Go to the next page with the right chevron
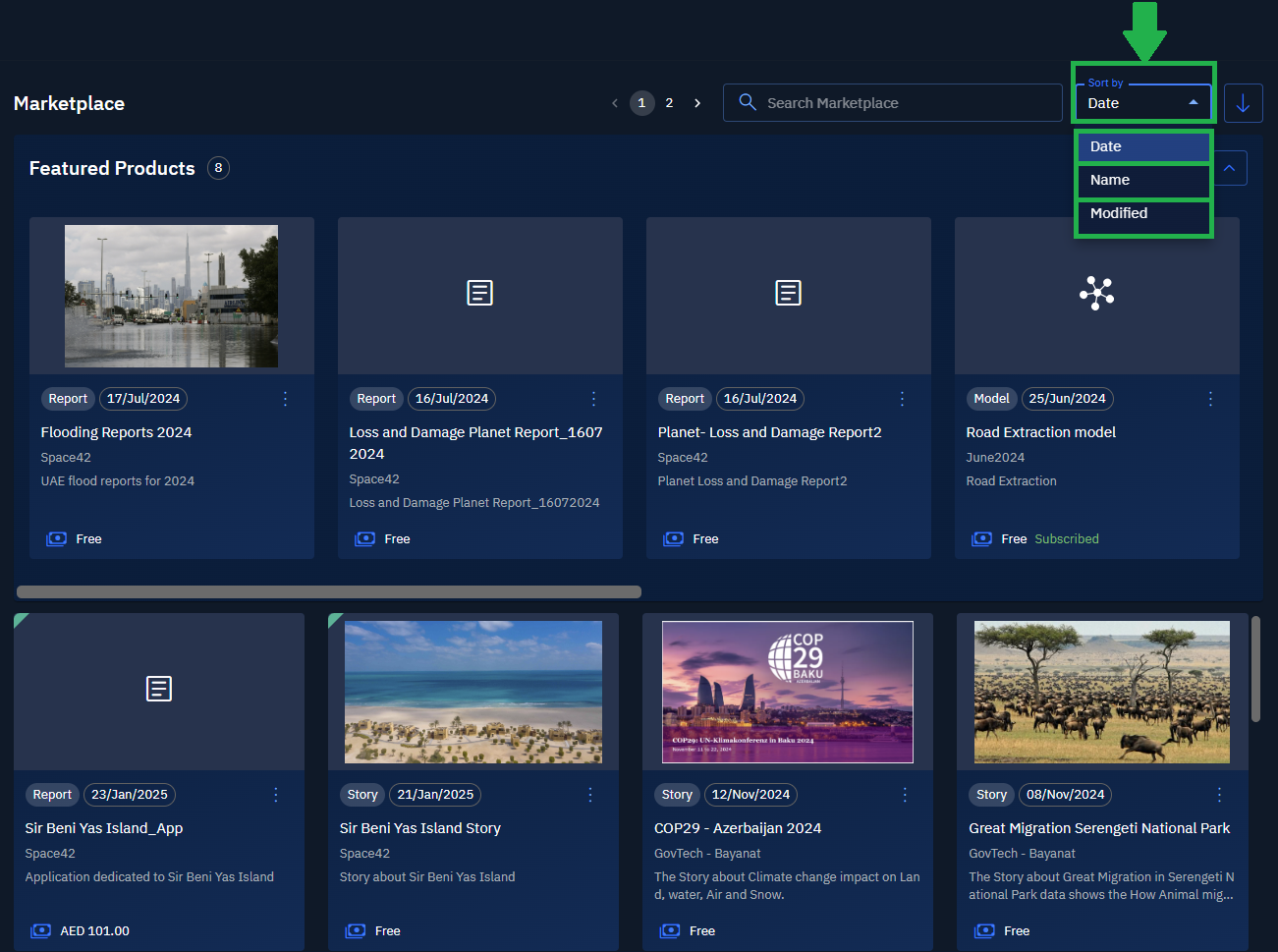Screen dimensions: 1278x952 click(x=697, y=103)
